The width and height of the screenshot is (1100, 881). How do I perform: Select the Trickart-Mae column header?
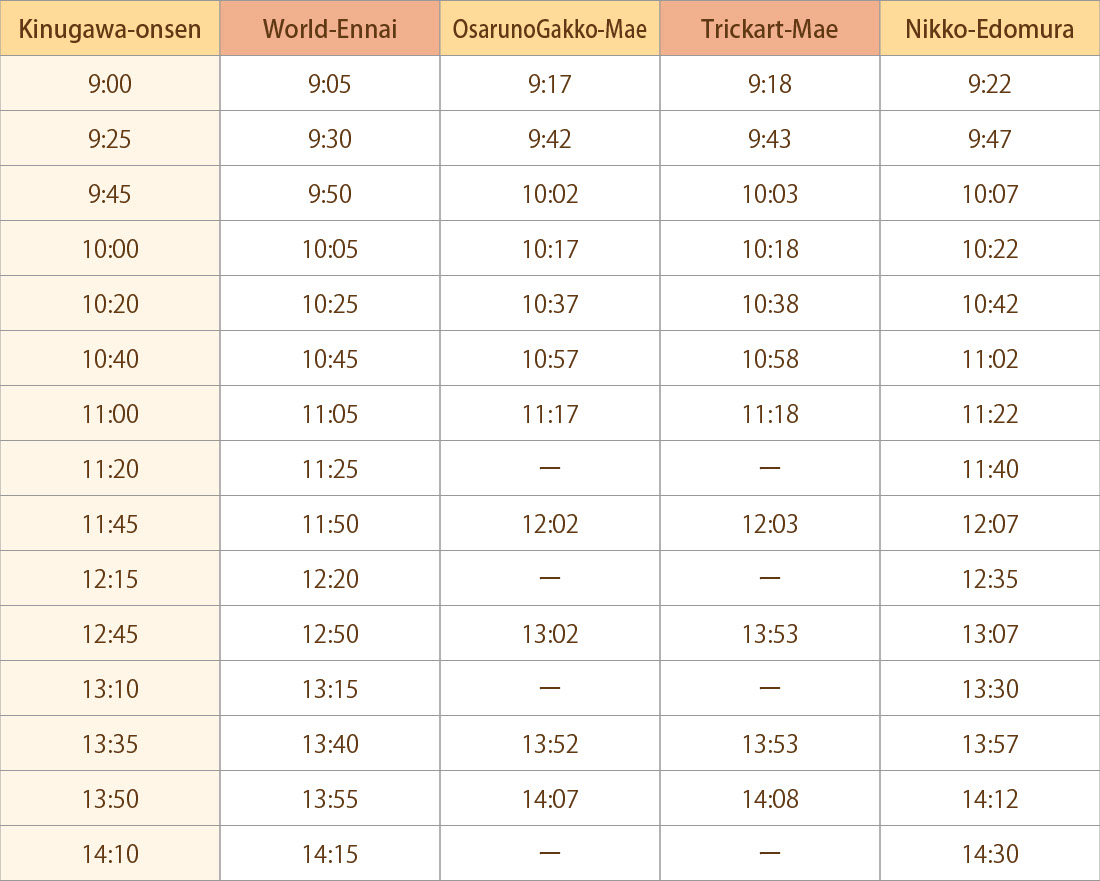pyautogui.click(x=770, y=28)
